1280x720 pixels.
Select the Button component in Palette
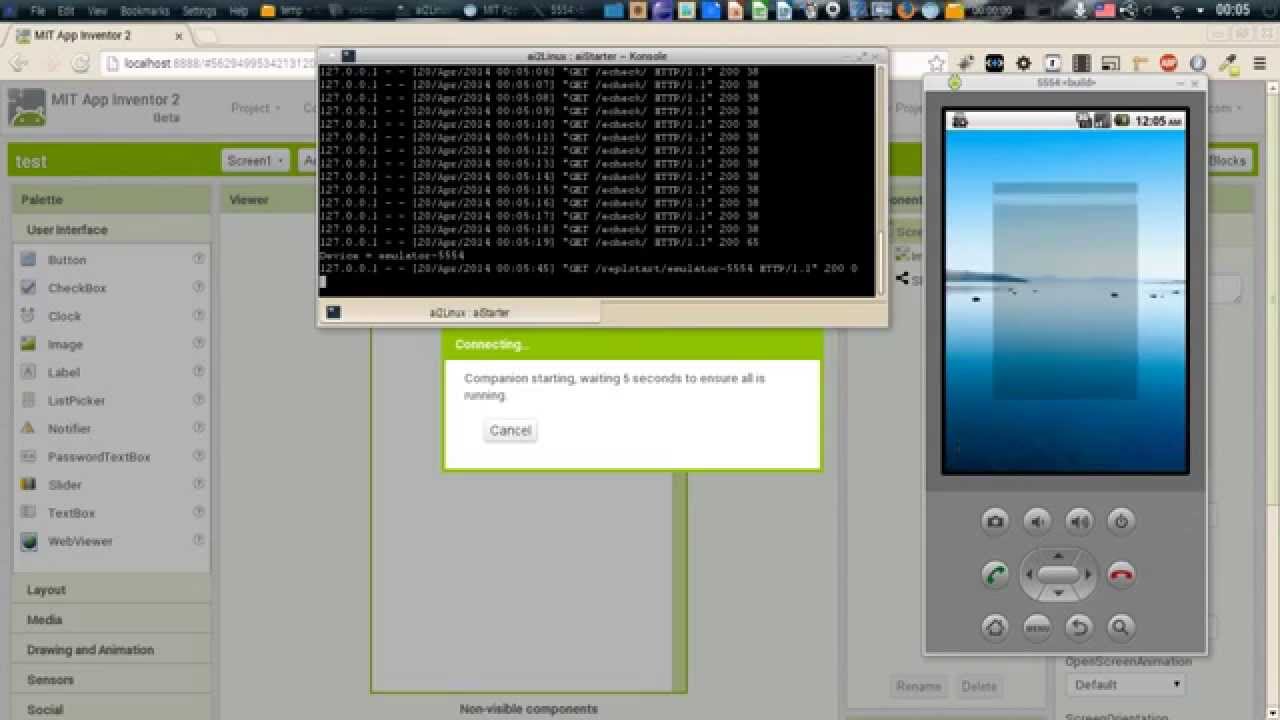point(67,260)
